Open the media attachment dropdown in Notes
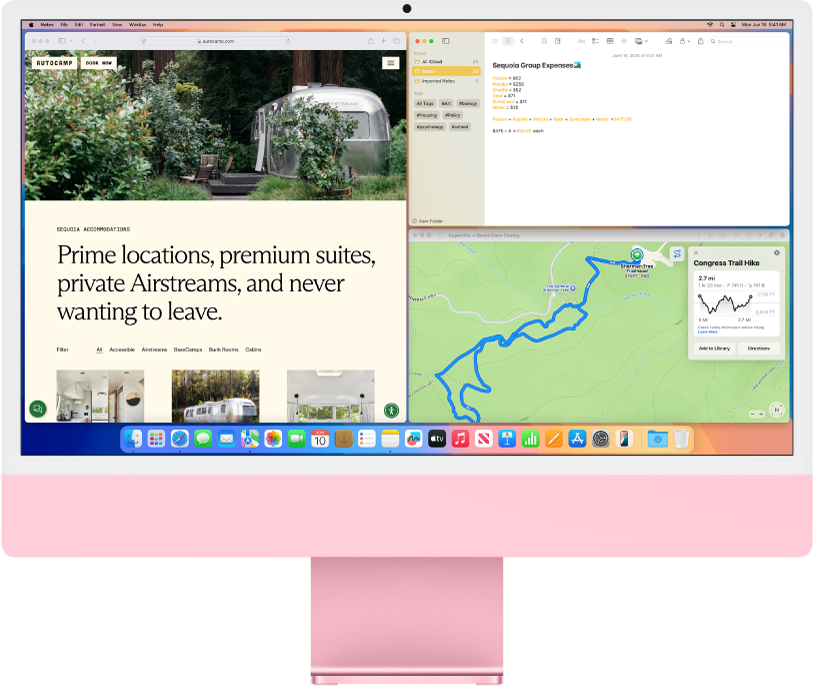 click(646, 41)
